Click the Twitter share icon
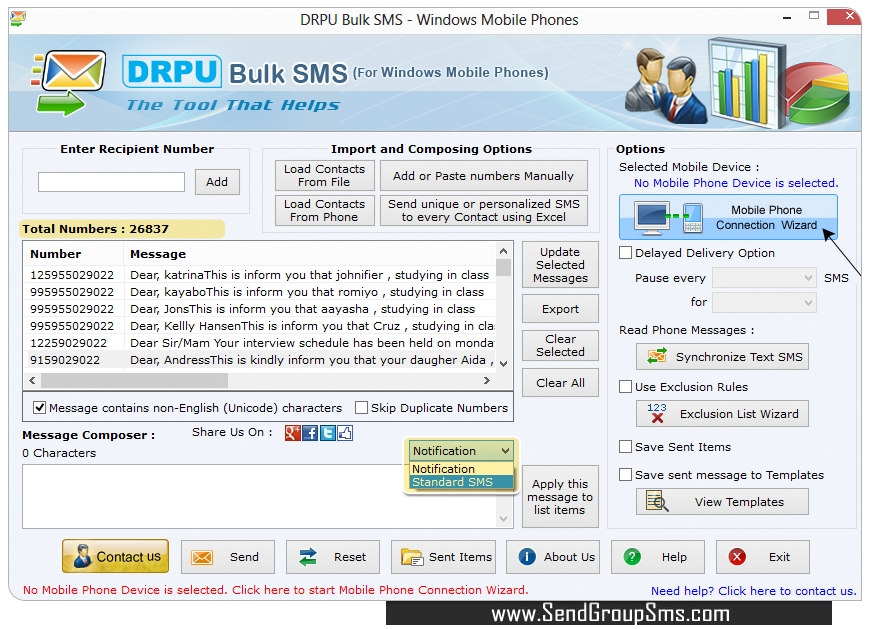 327,433
